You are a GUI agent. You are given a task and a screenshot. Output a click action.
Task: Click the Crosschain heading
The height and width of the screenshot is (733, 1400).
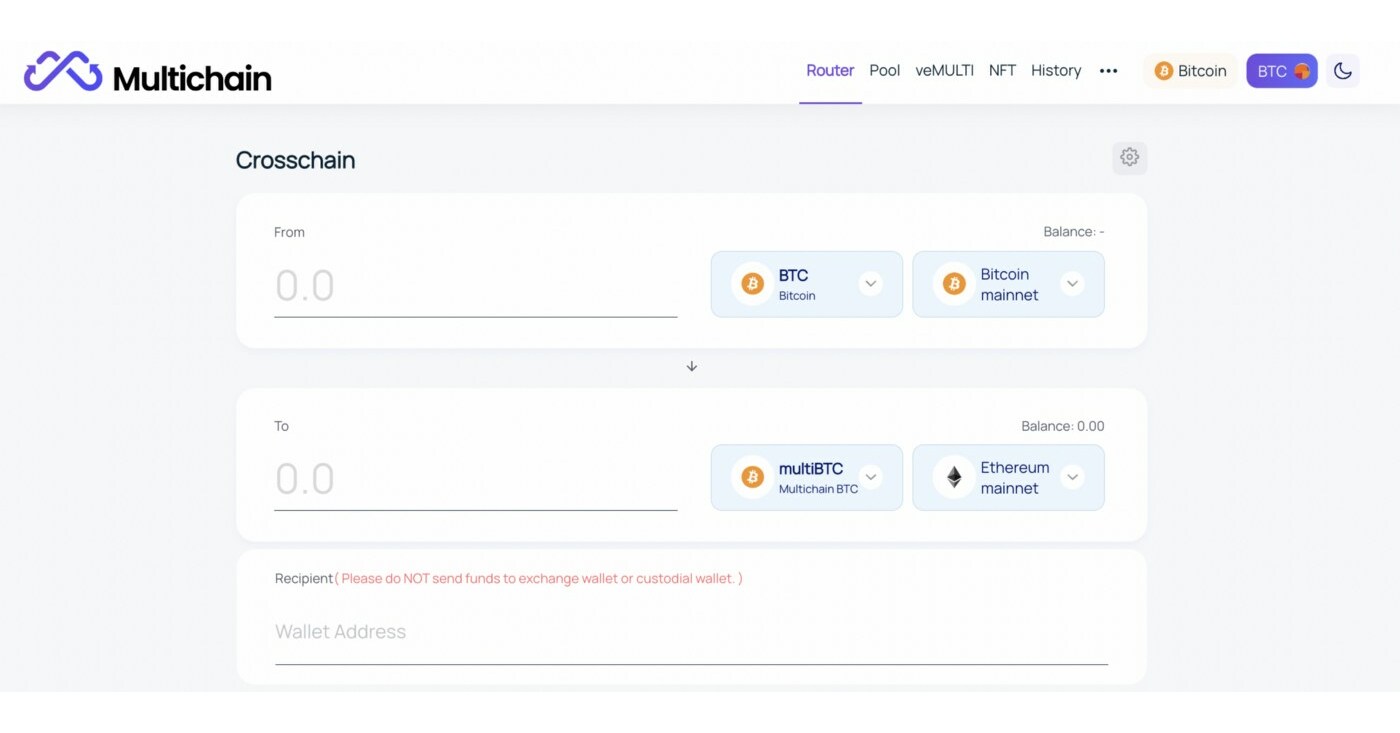coord(295,160)
